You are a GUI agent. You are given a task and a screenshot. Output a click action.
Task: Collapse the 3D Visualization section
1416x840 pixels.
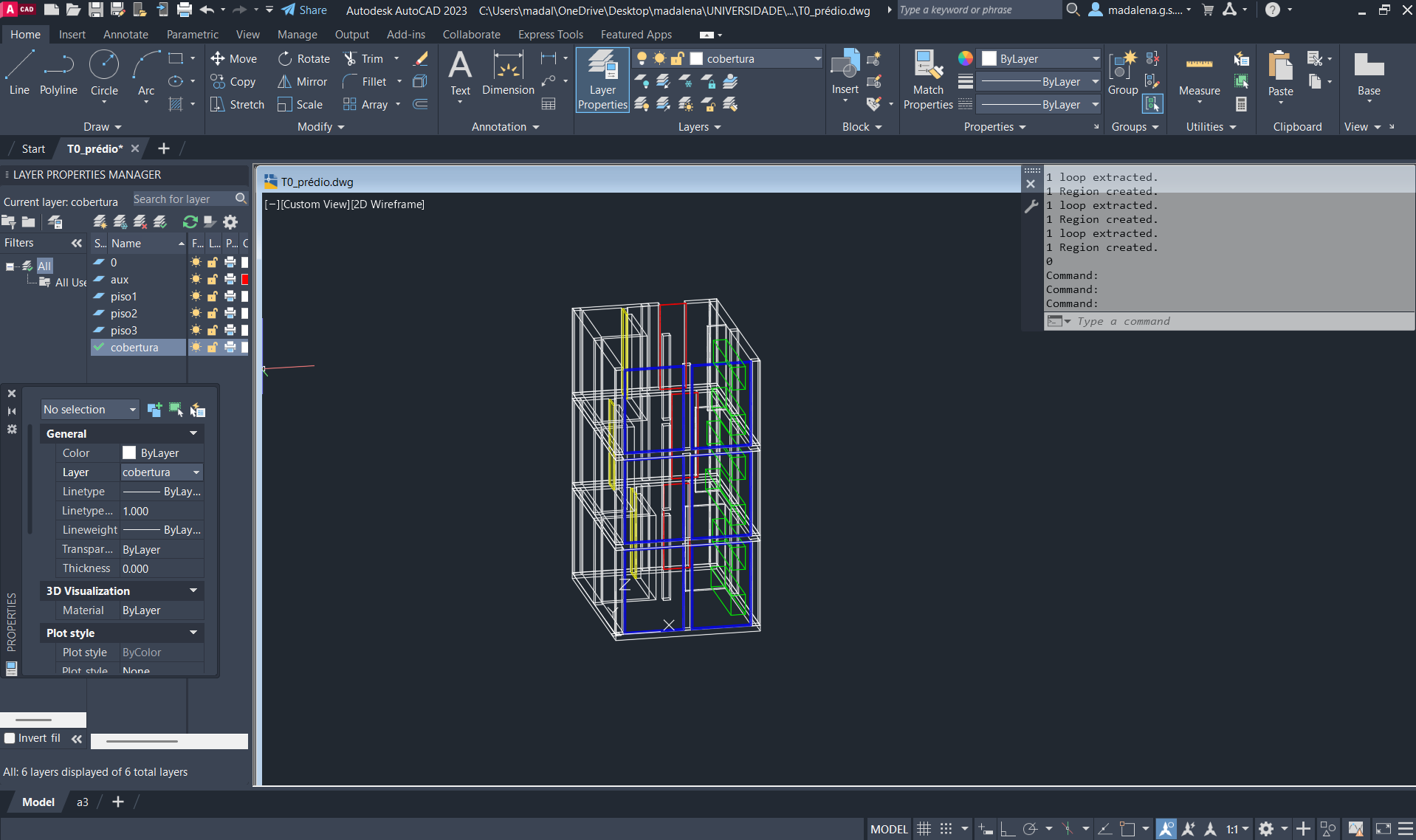point(193,591)
